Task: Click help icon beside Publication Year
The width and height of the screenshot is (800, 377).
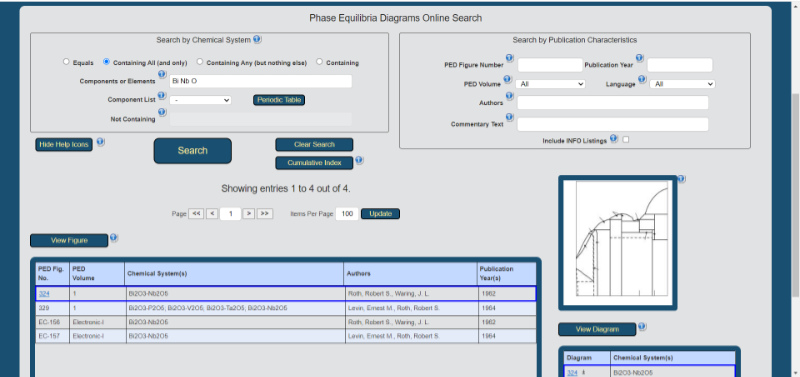Action: tap(639, 58)
